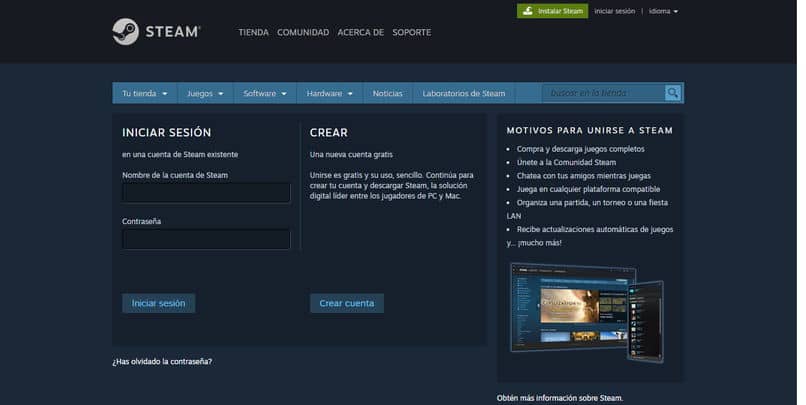The width and height of the screenshot is (806, 405).
Task: Focus the buscar en la tienda field
Action: [603, 93]
